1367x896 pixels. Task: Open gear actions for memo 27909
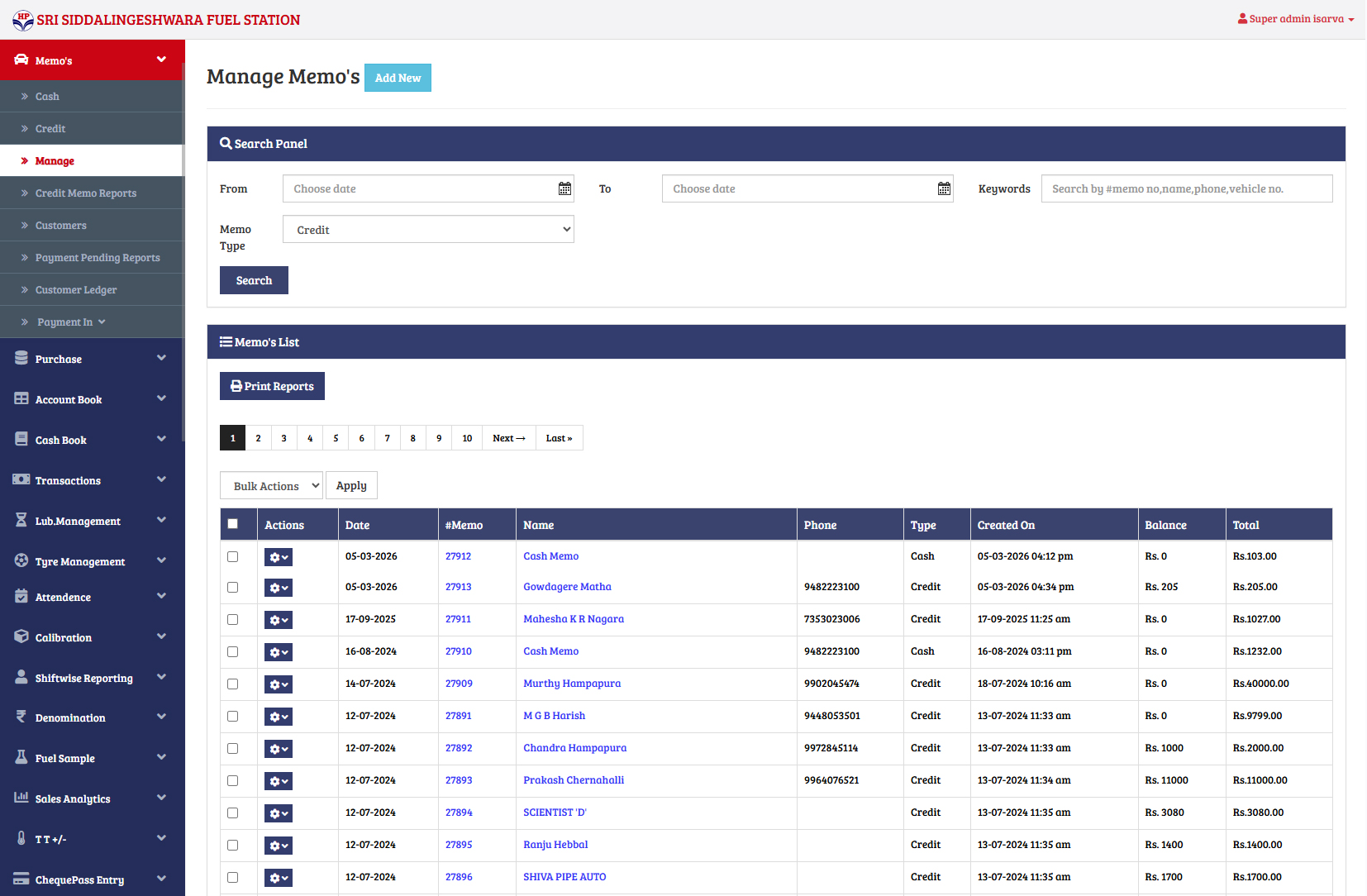(278, 684)
